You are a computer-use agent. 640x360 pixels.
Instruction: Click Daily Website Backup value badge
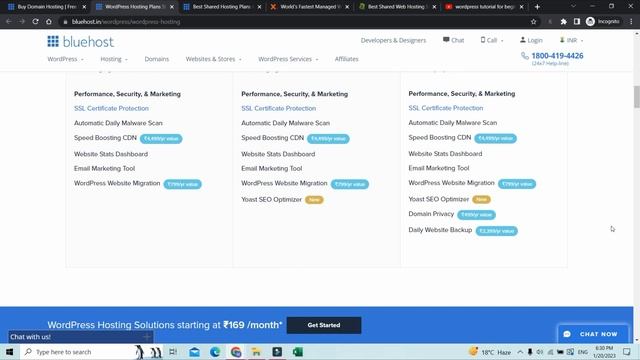tap(497, 231)
